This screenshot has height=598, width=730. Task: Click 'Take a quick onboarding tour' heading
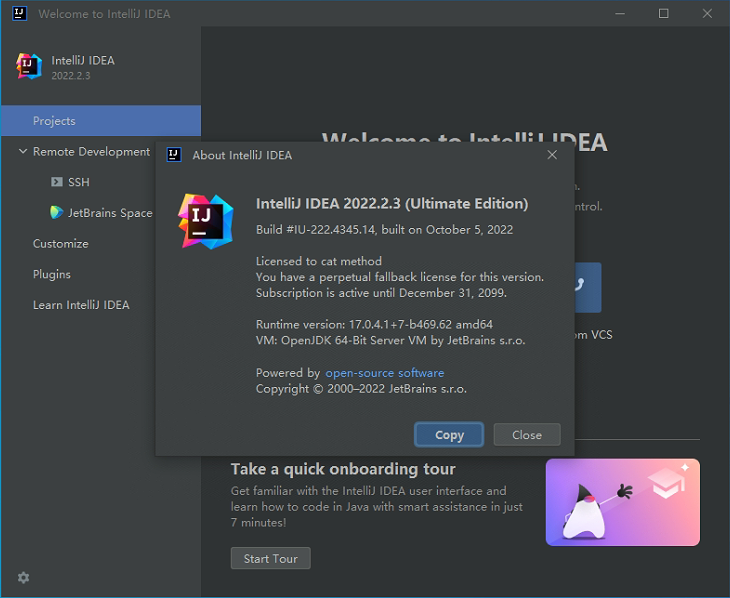click(343, 469)
